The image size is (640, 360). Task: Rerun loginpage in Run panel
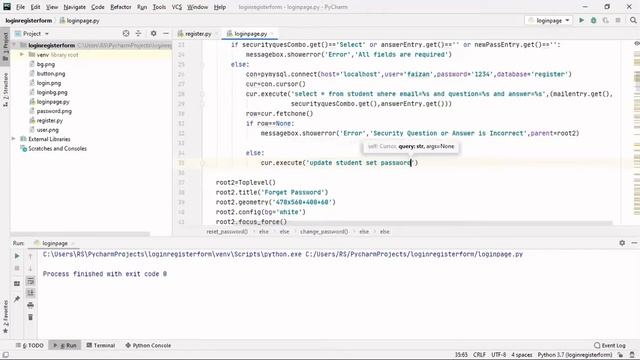[17, 256]
